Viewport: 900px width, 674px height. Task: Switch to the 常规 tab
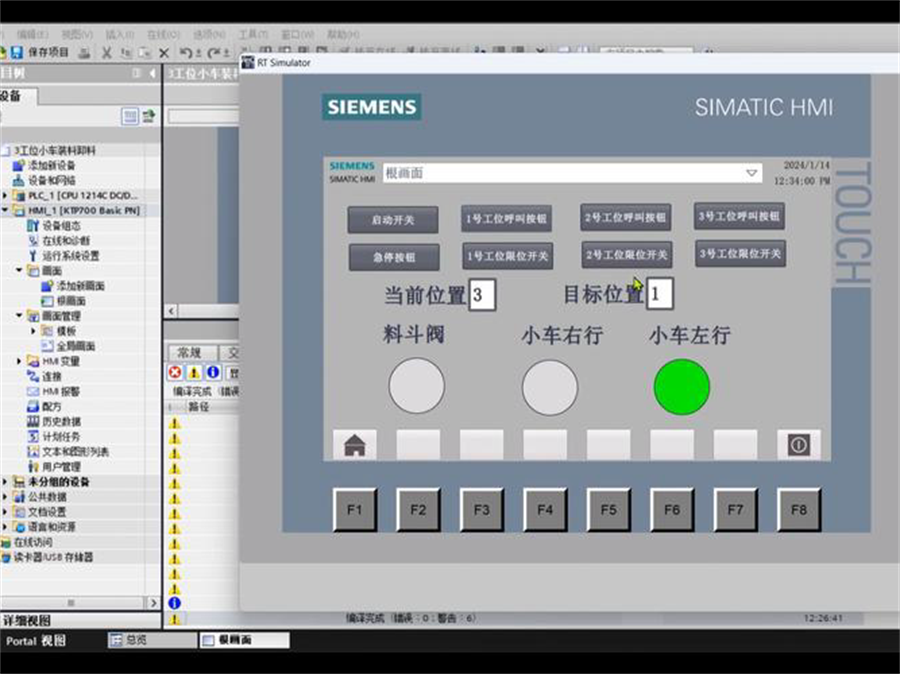tap(189, 352)
